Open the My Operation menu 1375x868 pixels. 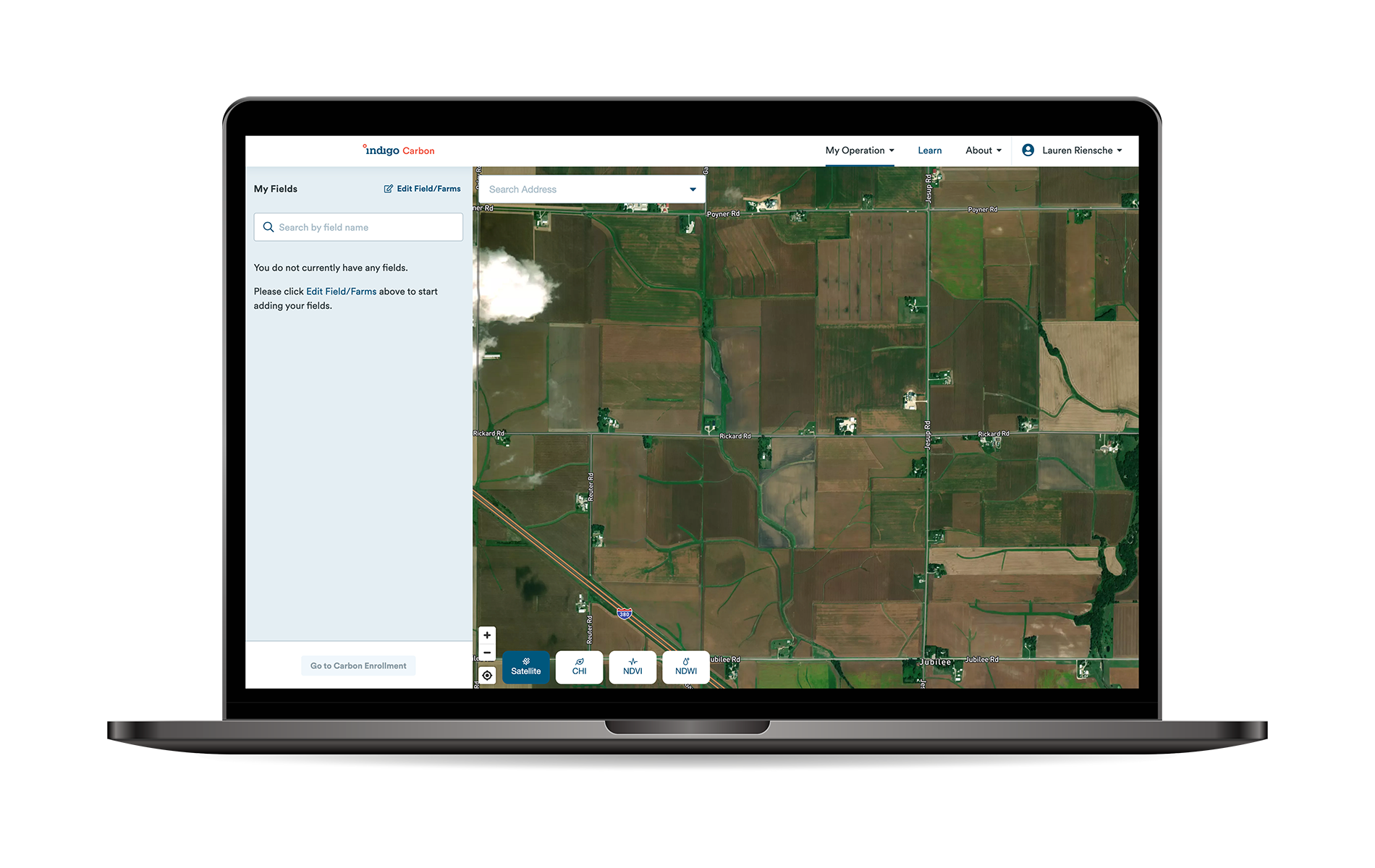pyautogui.click(x=859, y=150)
